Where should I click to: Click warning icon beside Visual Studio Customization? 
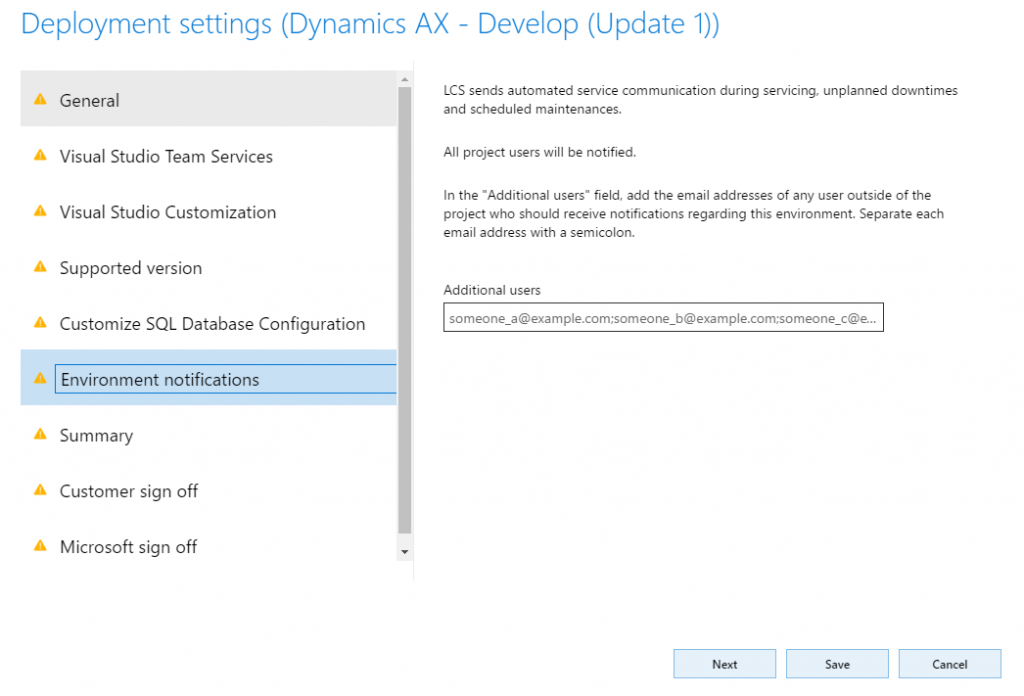40,211
